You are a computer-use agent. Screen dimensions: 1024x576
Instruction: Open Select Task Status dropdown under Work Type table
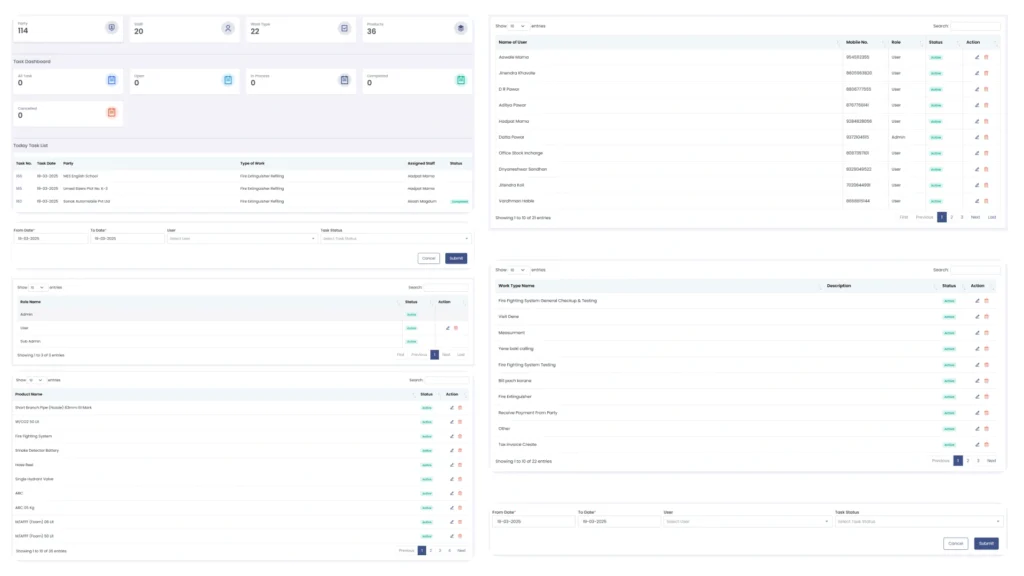tap(918, 522)
